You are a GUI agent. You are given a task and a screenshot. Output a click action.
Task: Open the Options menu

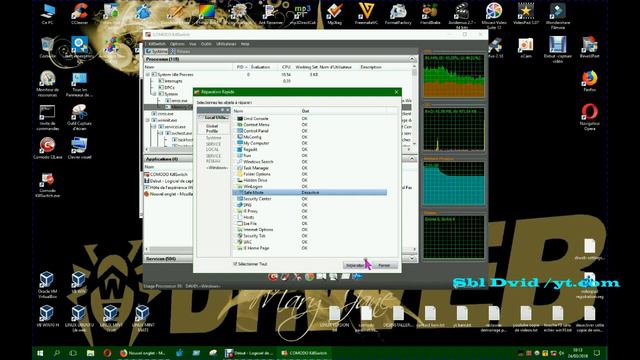177,44
